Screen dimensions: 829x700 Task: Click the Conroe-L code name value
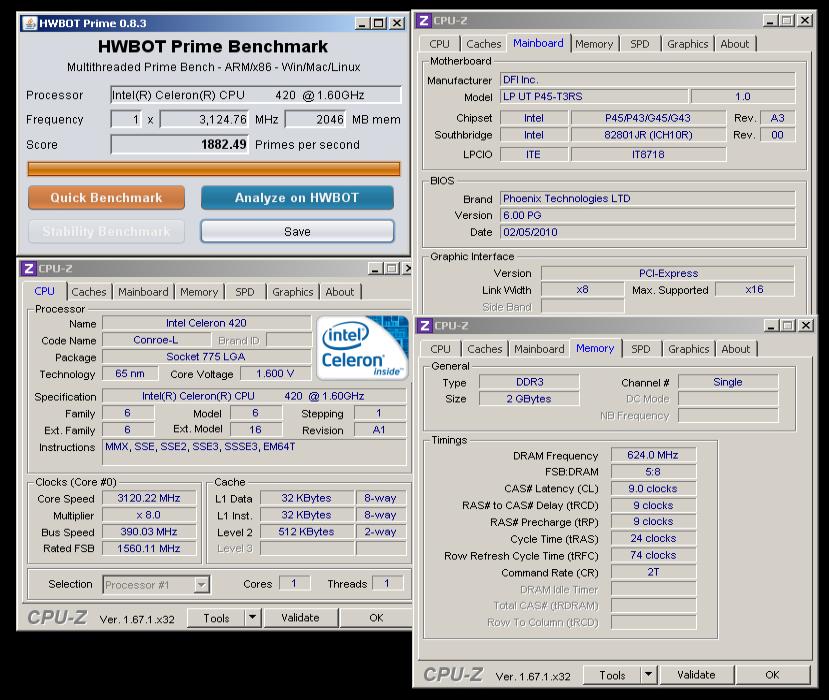point(155,340)
